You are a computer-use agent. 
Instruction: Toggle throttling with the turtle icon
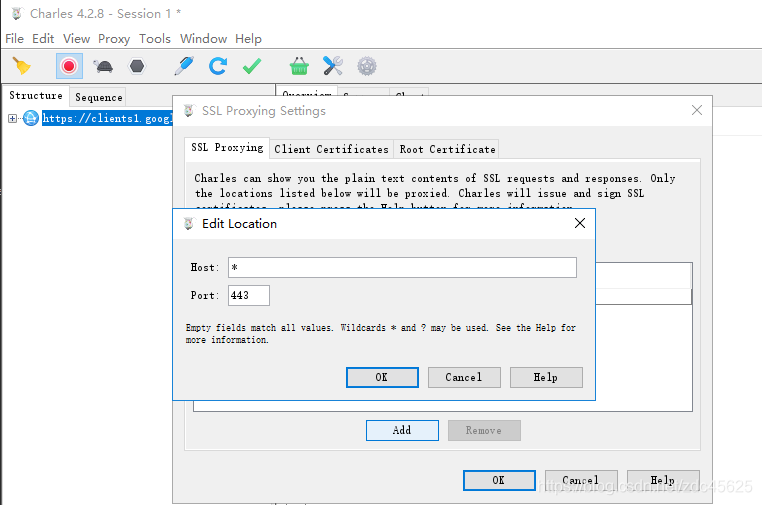click(103, 66)
